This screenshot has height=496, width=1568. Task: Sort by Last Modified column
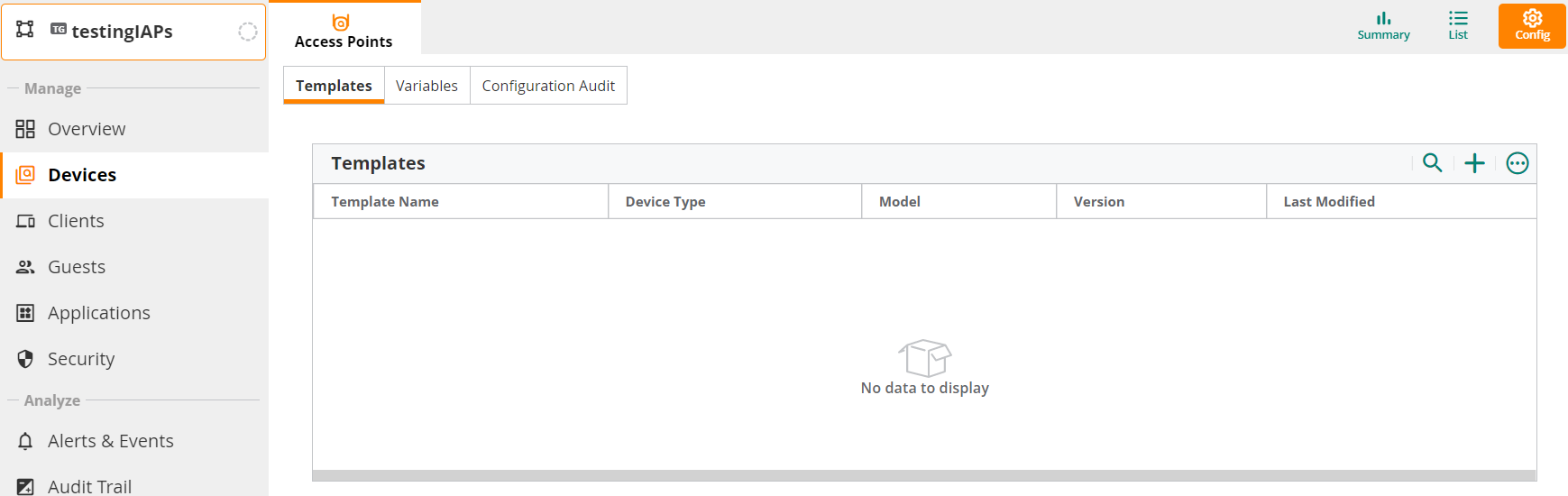point(1329,202)
